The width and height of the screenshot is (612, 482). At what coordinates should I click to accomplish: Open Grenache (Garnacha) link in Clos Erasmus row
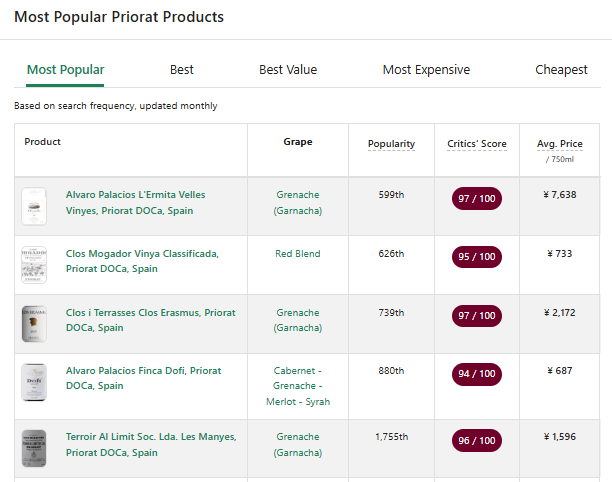tap(298, 320)
